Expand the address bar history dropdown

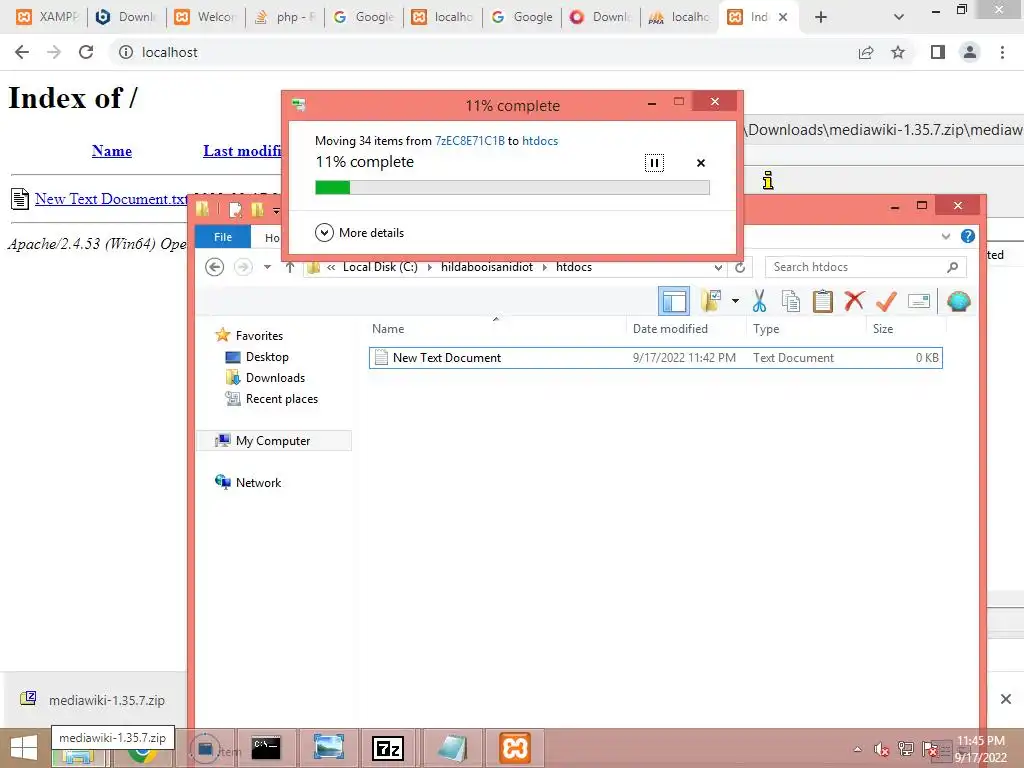(718, 267)
